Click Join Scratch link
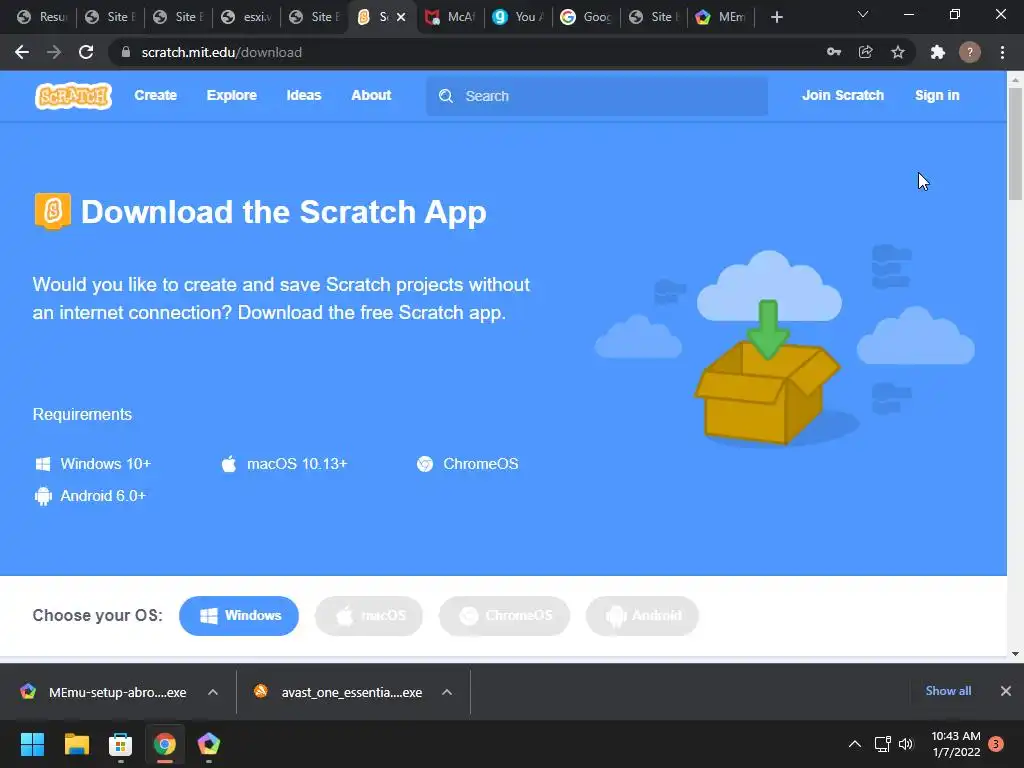The image size is (1024, 768). (842, 95)
